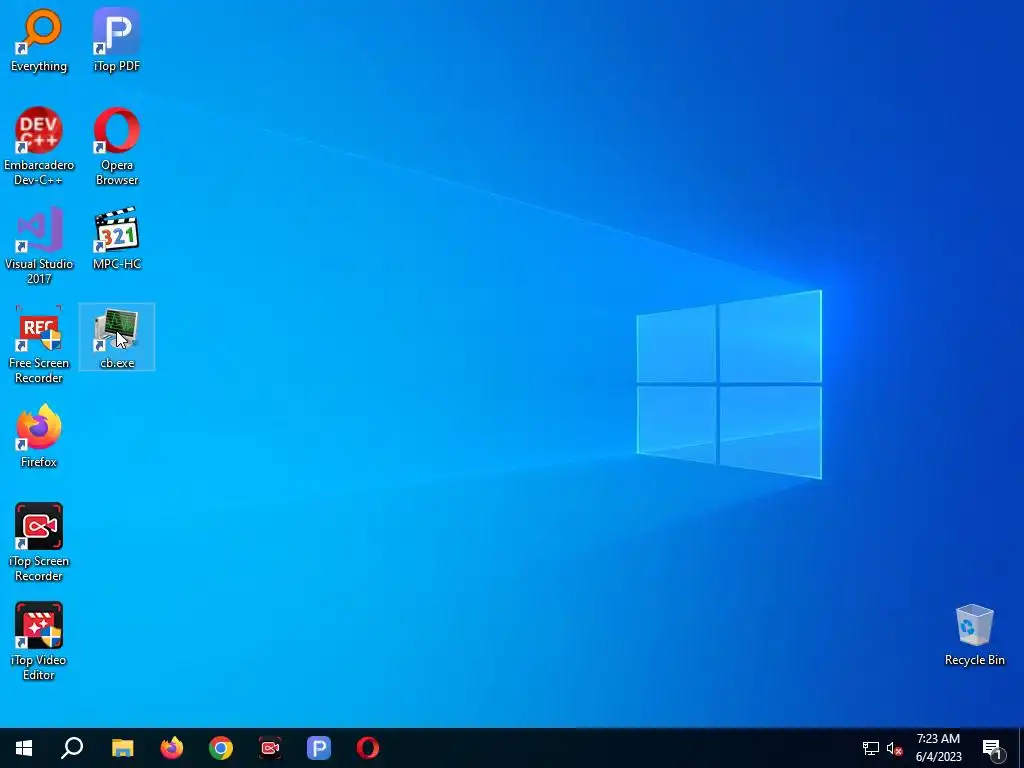Select the Opera Browser desktop icon
The height and width of the screenshot is (768, 1024).
116,146
